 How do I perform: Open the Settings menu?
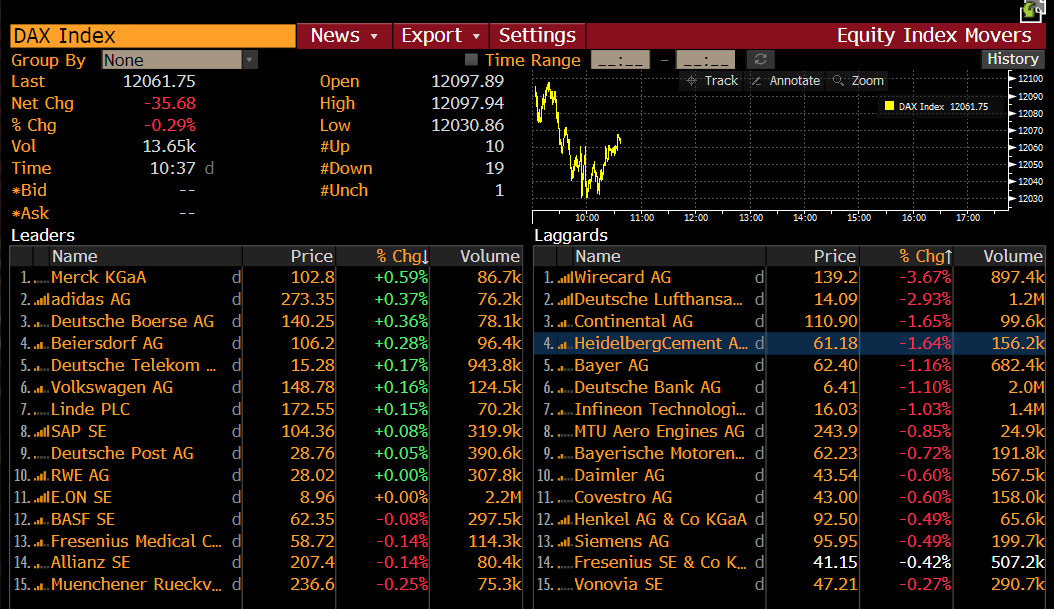pos(537,36)
